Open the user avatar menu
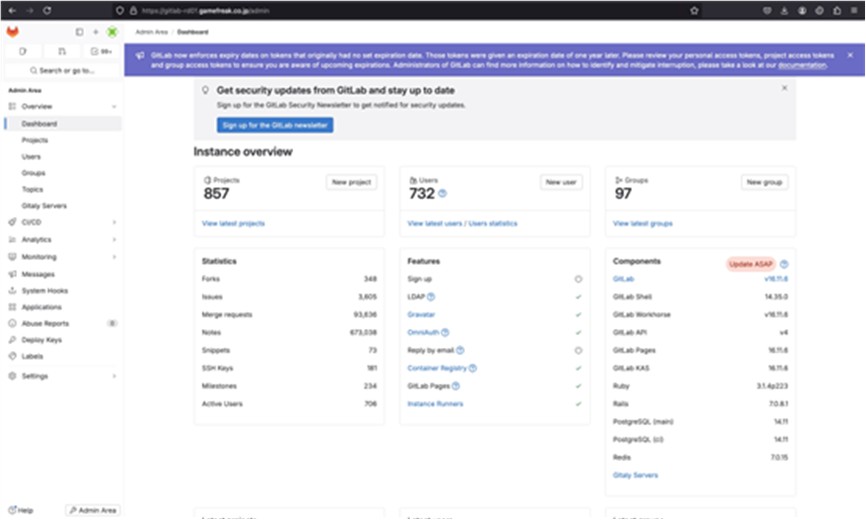Screen dimensions: 866x520 click(112, 32)
